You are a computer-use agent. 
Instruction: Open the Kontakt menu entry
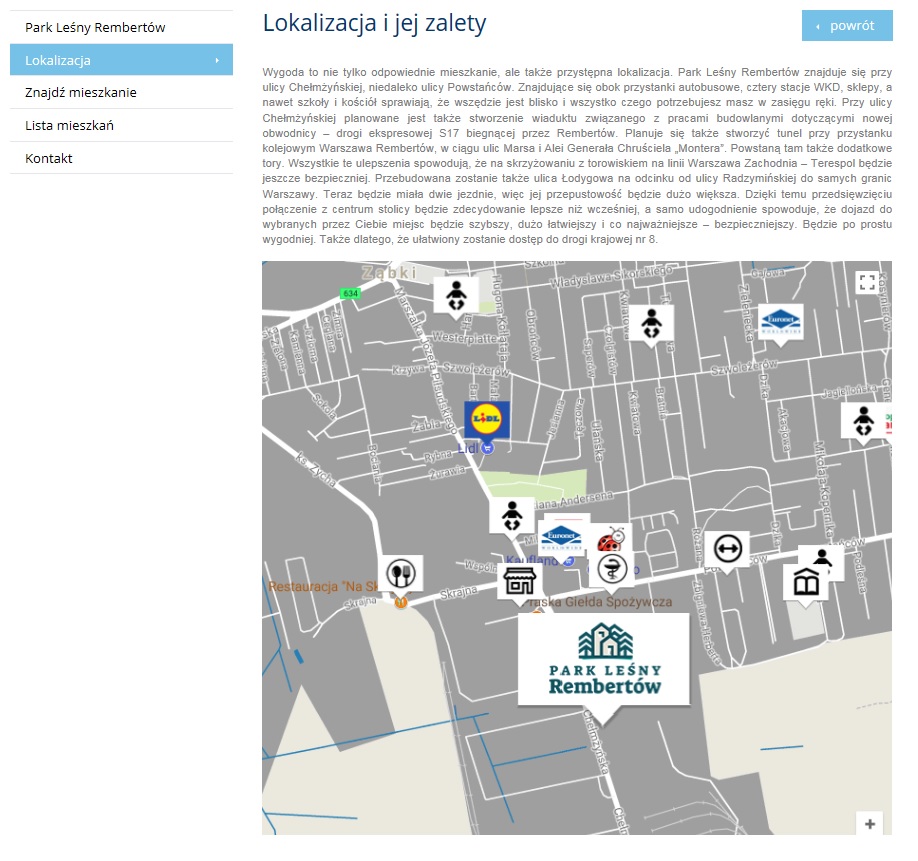pos(121,158)
